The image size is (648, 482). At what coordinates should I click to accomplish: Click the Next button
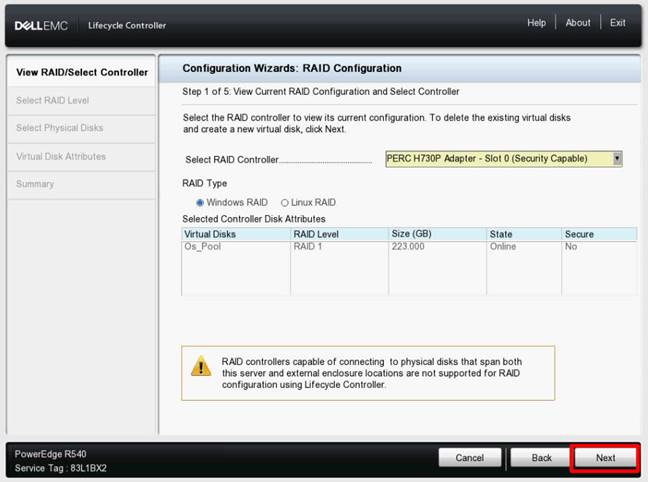pyautogui.click(x=605, y=458)
